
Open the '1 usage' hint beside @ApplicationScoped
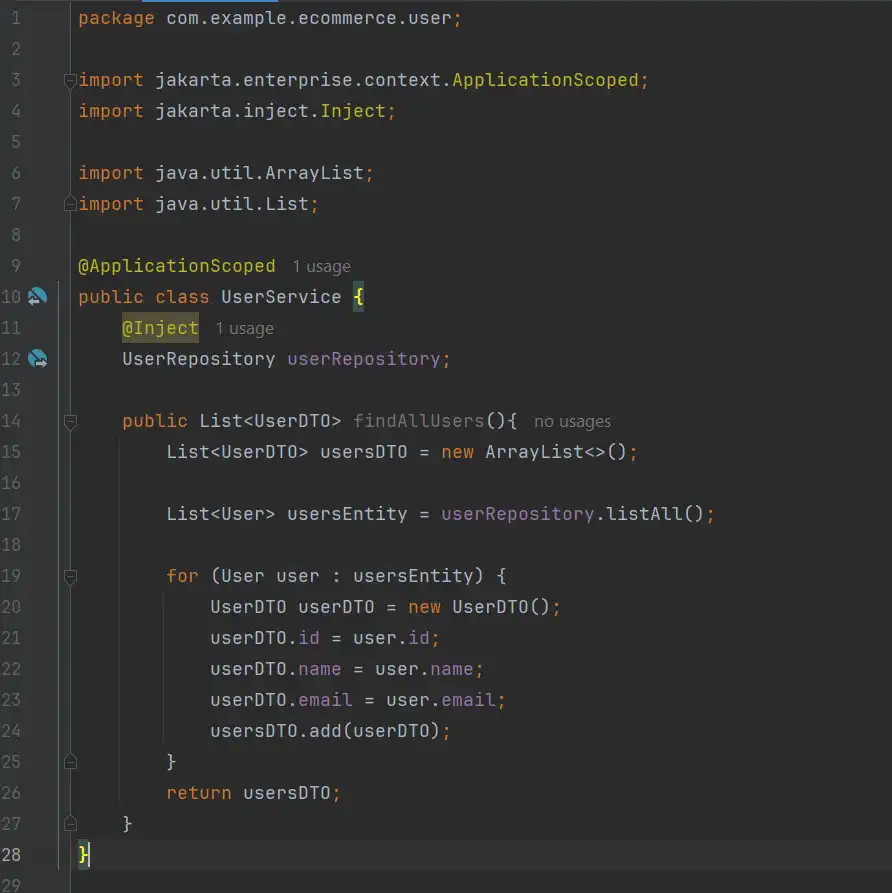[321, 267]
